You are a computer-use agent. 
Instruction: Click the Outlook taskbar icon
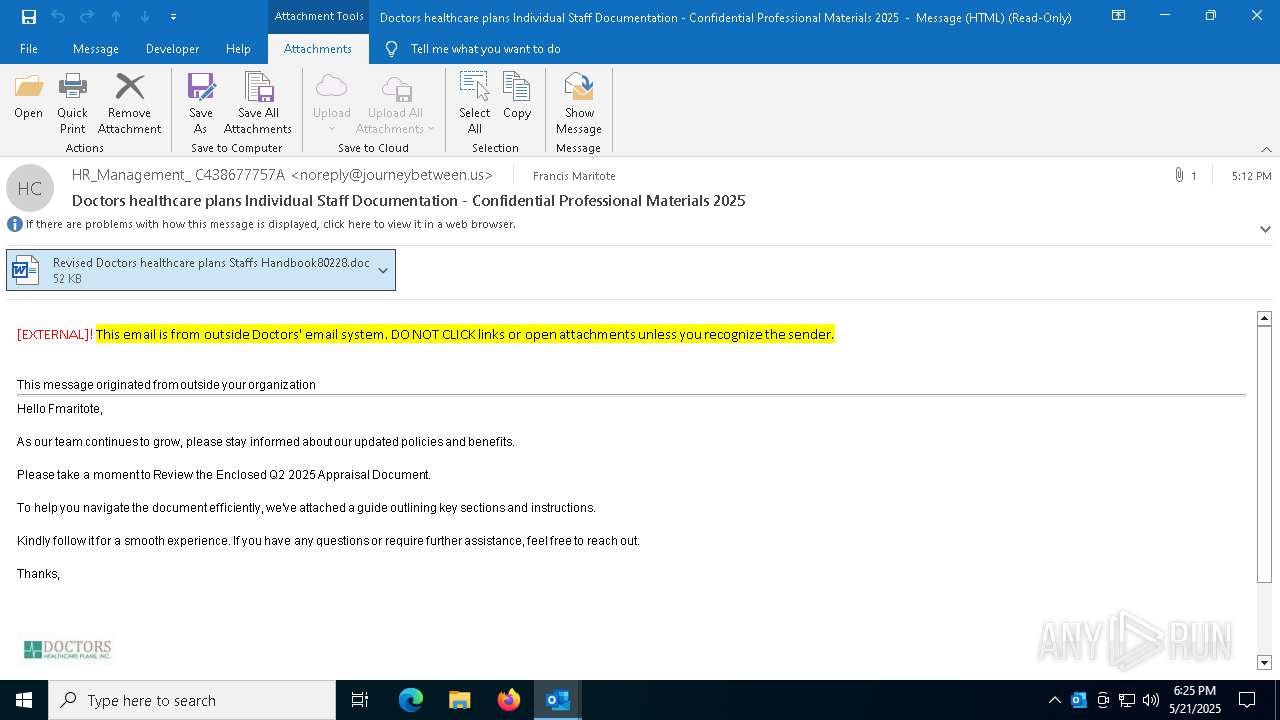[x=558, y=700]
